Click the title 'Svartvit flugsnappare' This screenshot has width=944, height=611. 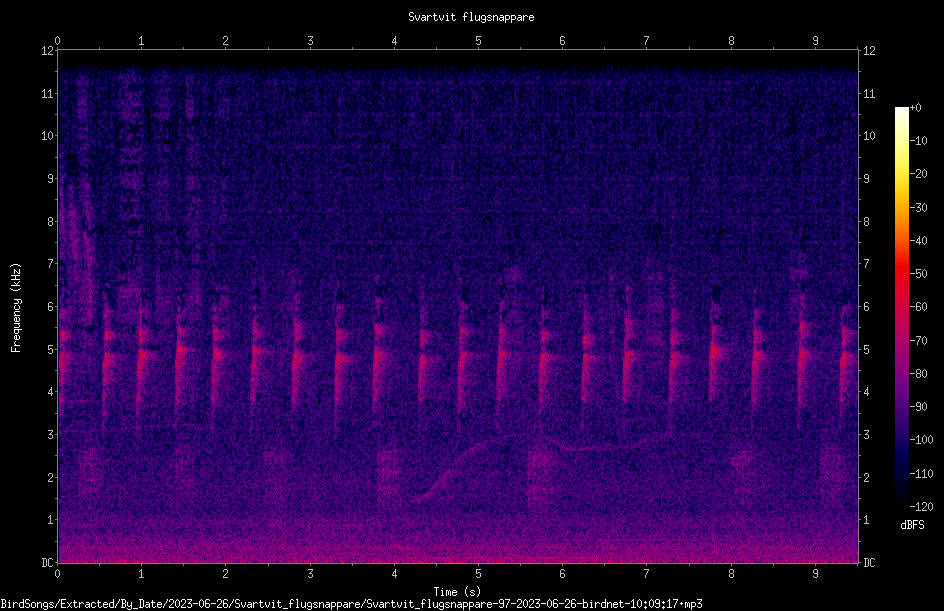pyautogui.click(x=471, y=17)
